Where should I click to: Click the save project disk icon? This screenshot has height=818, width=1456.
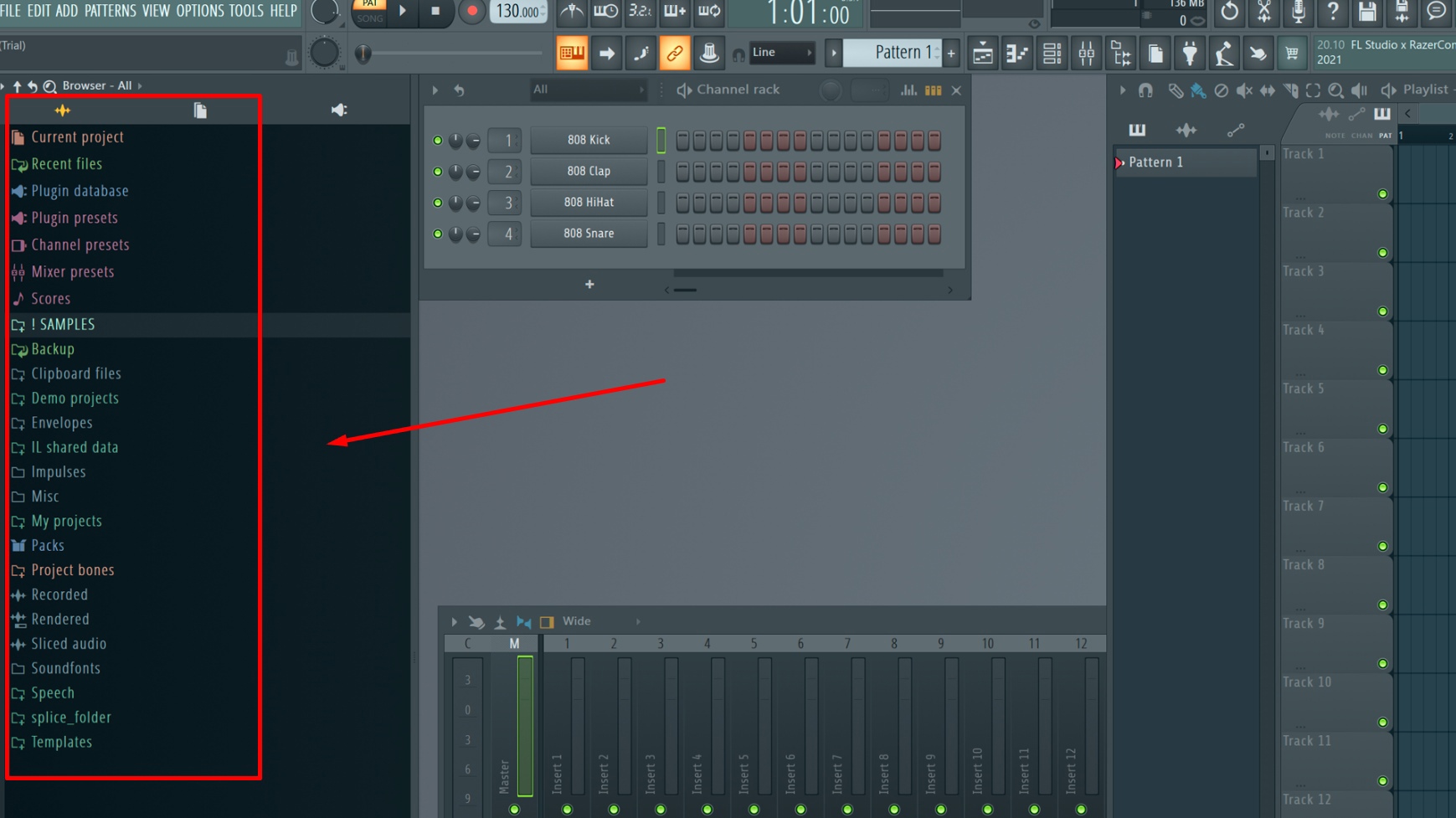pos(1366,12)
